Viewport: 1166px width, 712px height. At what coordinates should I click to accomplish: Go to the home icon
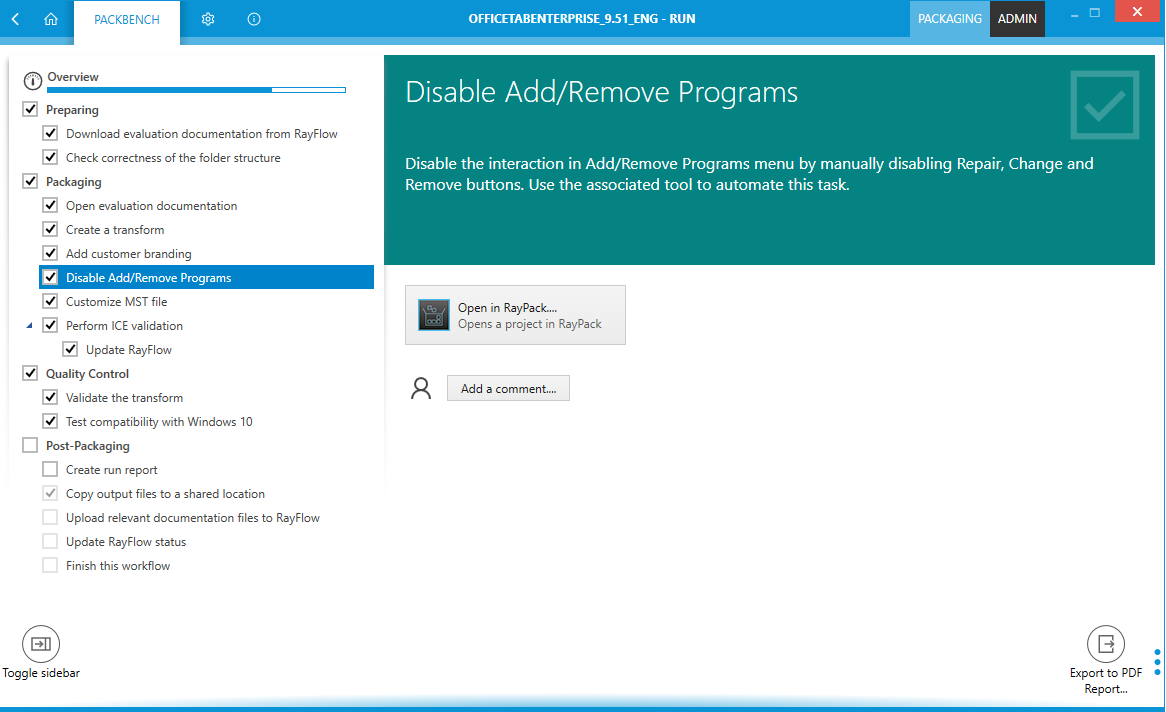51,19
